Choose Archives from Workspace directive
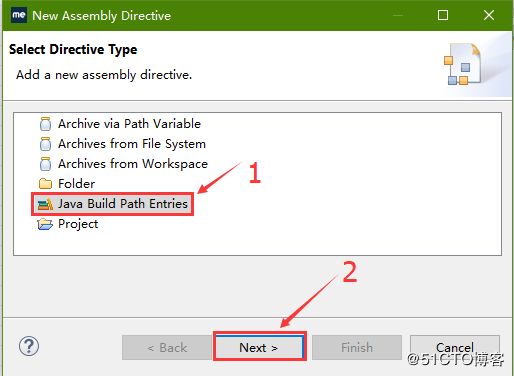The width and height of the screenshot is (514, 376). (133, 164)
